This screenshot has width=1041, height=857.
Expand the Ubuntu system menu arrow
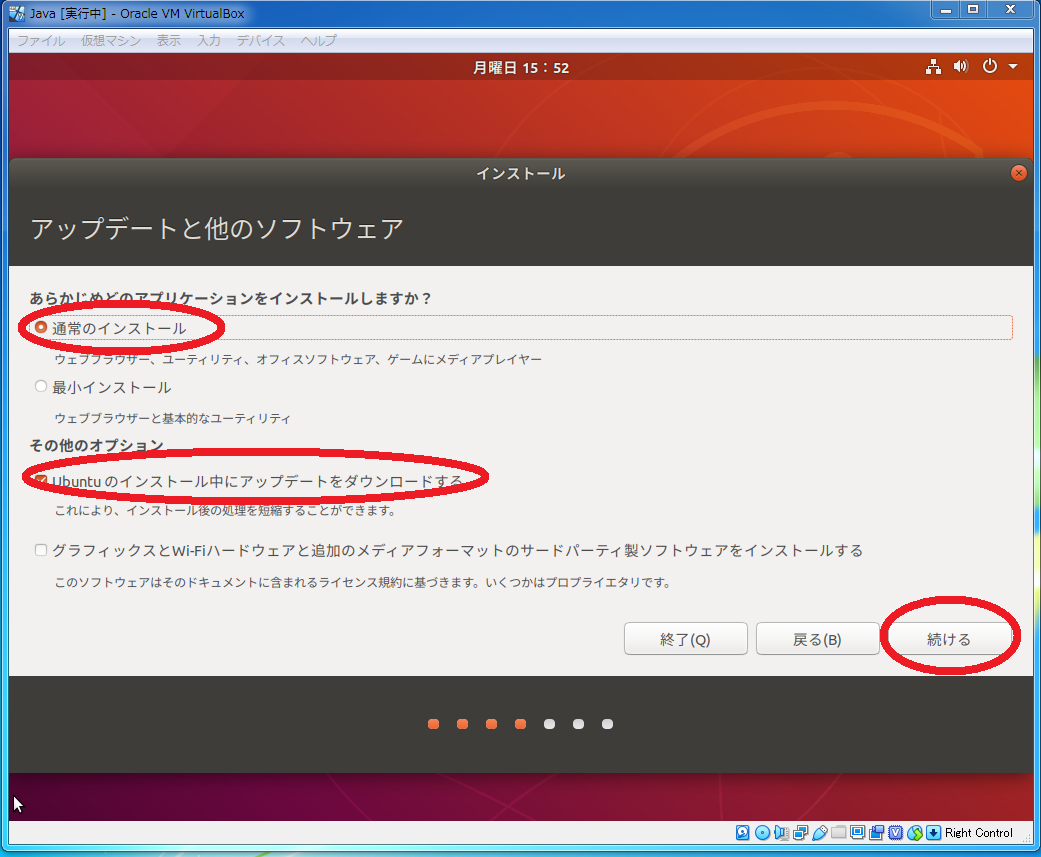tap(1013, 66)
